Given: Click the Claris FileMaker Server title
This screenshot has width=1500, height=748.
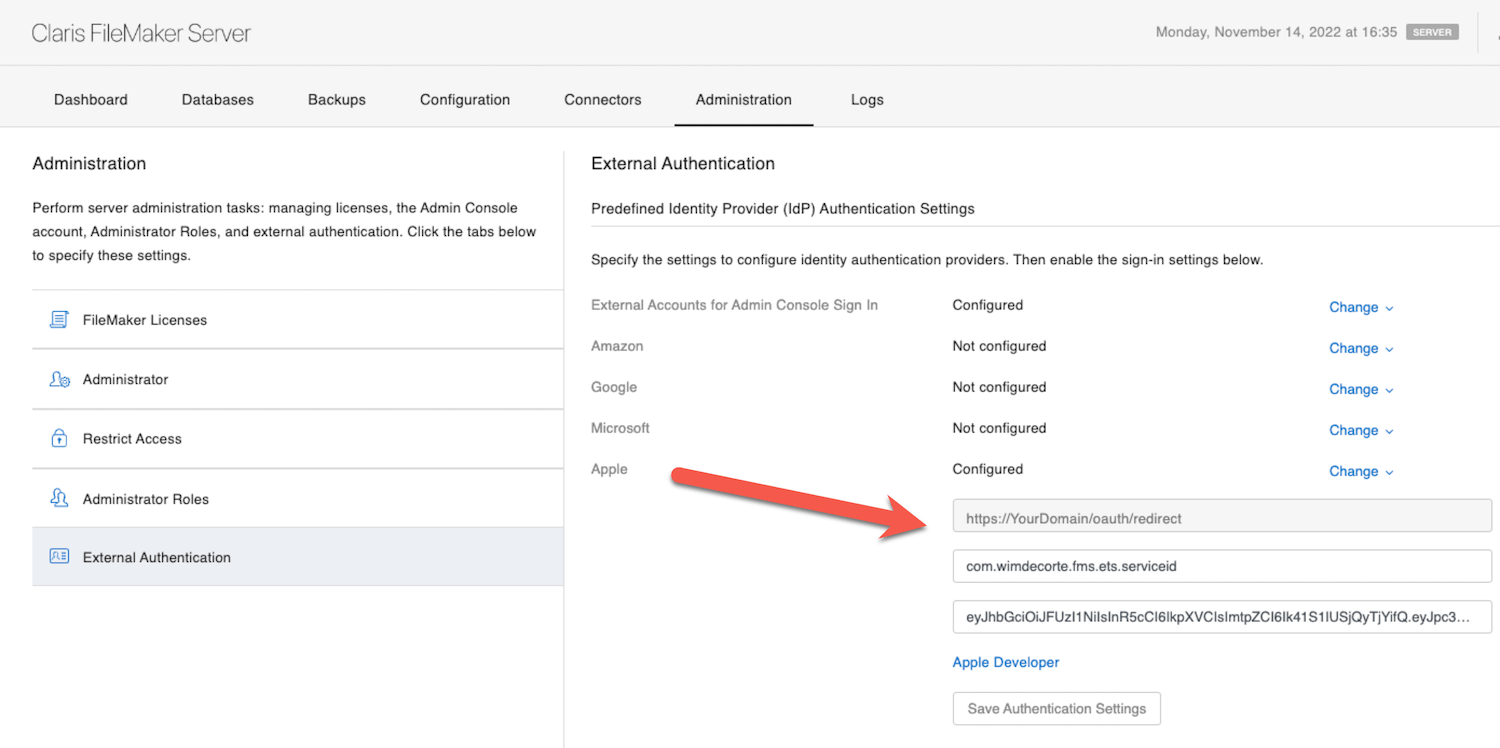Looking at the screenshot, I should point(141,33).
